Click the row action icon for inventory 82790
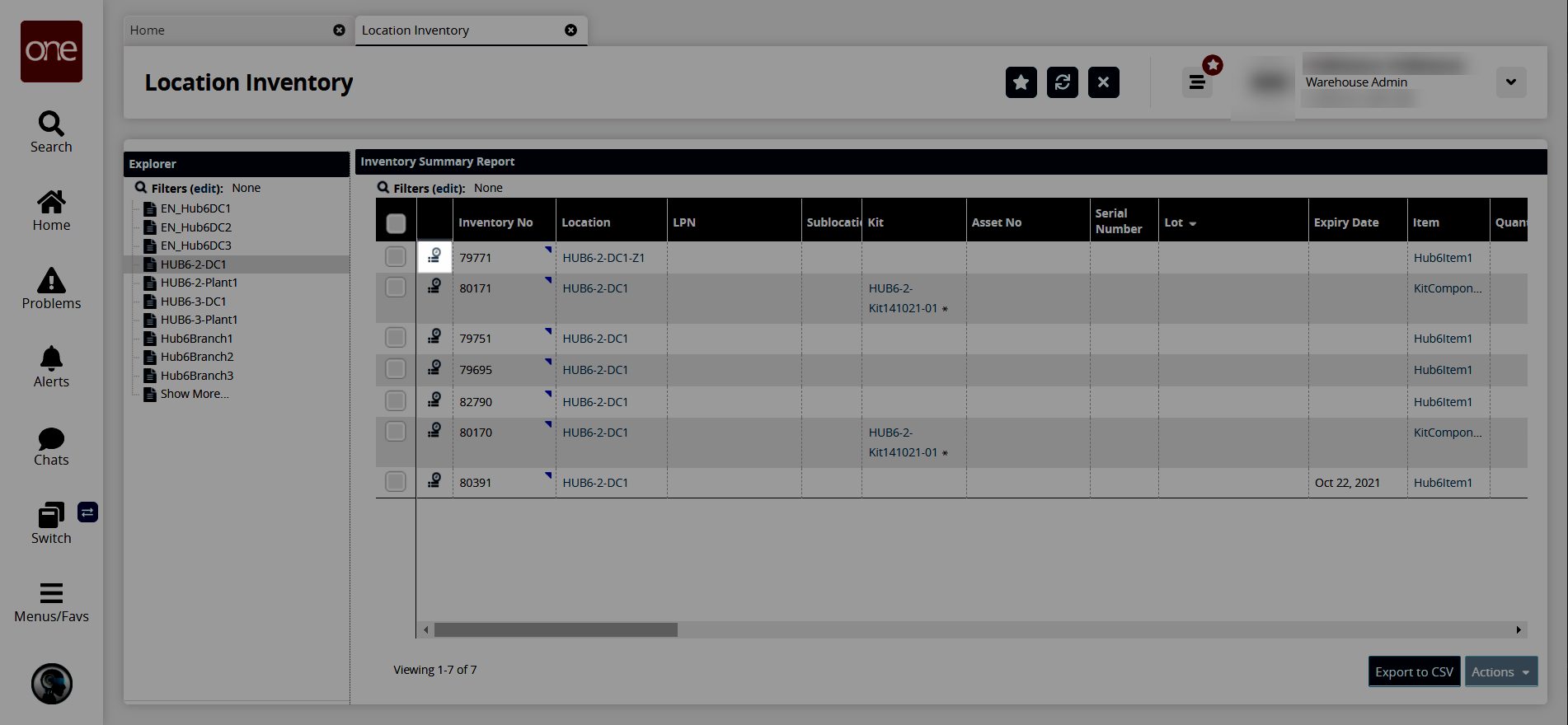1568x725 pixels. 434,400
